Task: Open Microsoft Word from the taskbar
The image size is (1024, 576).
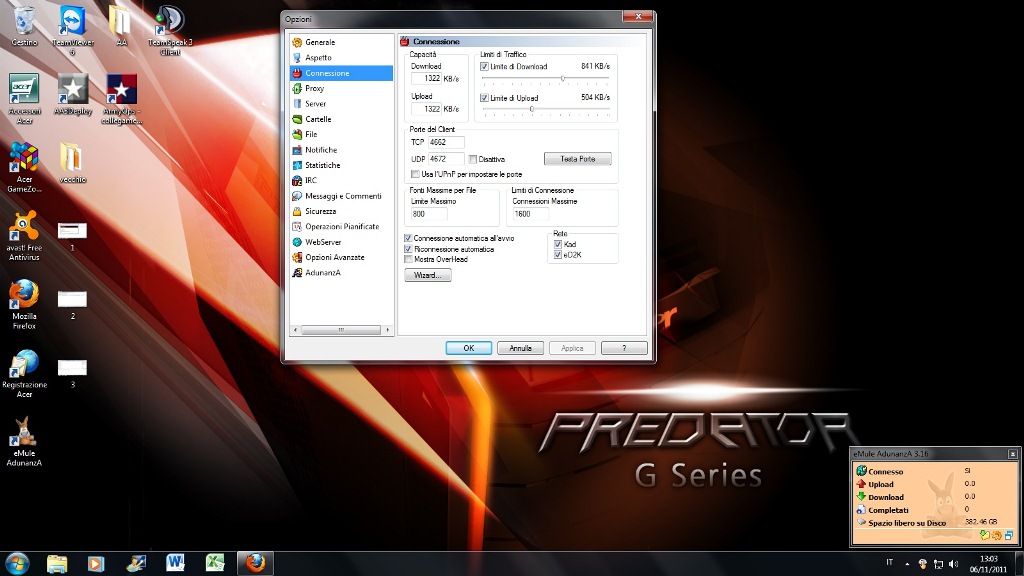Action: pyautogui.click(x=176, y=563)
